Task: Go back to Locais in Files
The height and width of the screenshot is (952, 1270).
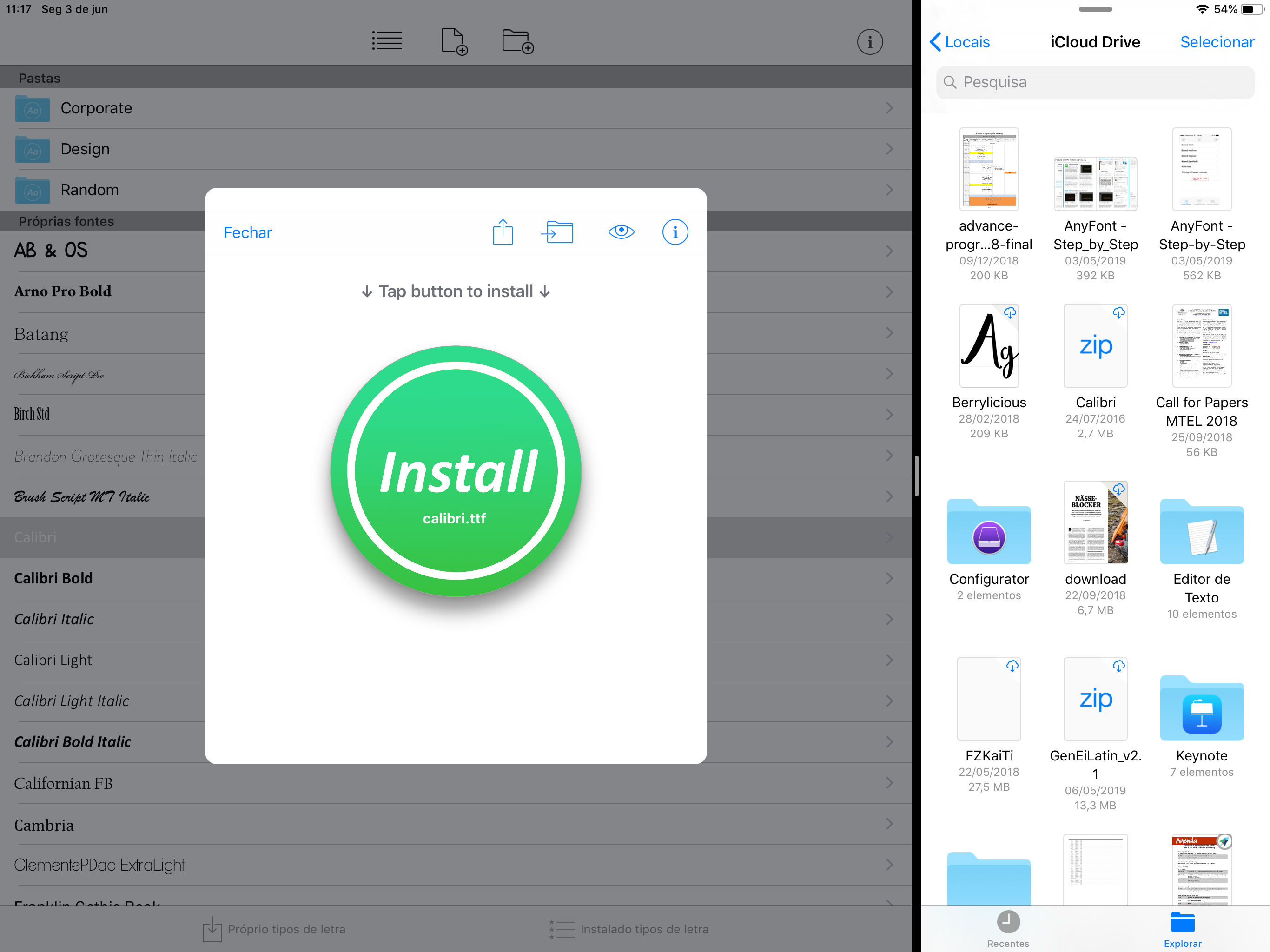Action: [959, 42]
